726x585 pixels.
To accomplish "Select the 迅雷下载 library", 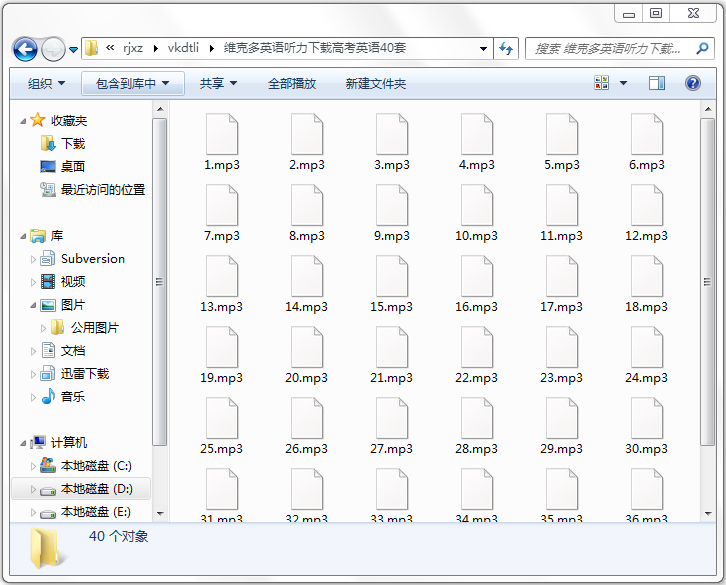I will pyautogui.click(x=75, y=373).
